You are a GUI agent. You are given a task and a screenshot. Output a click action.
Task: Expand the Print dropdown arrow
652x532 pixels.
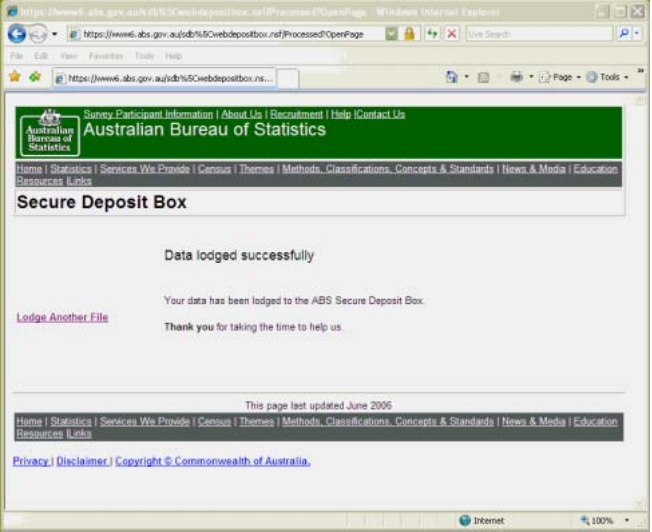click(x=531, y=77)
